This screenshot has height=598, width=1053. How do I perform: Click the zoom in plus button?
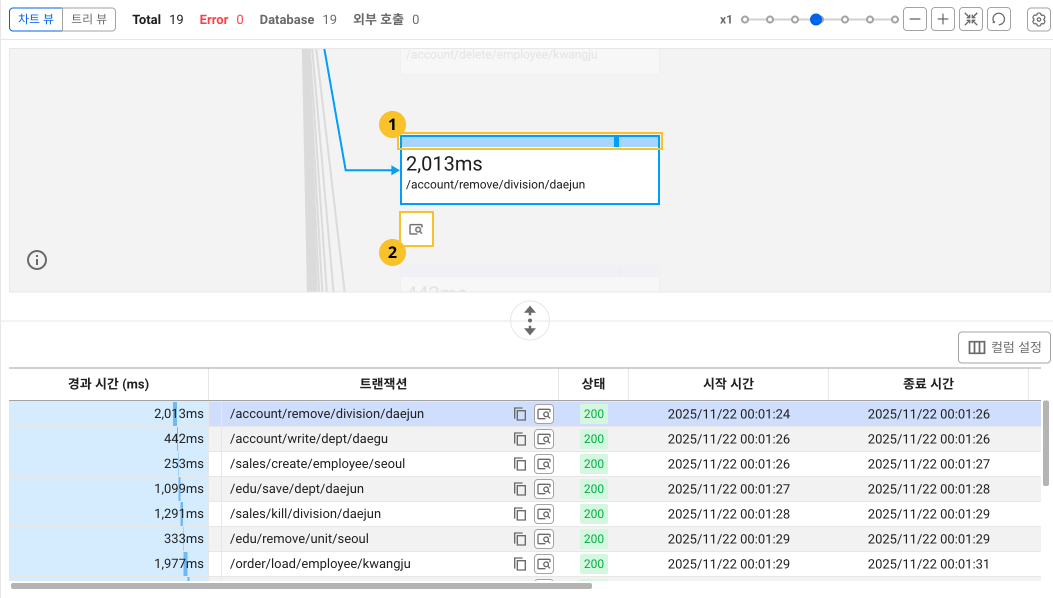[x=942, y=20]
